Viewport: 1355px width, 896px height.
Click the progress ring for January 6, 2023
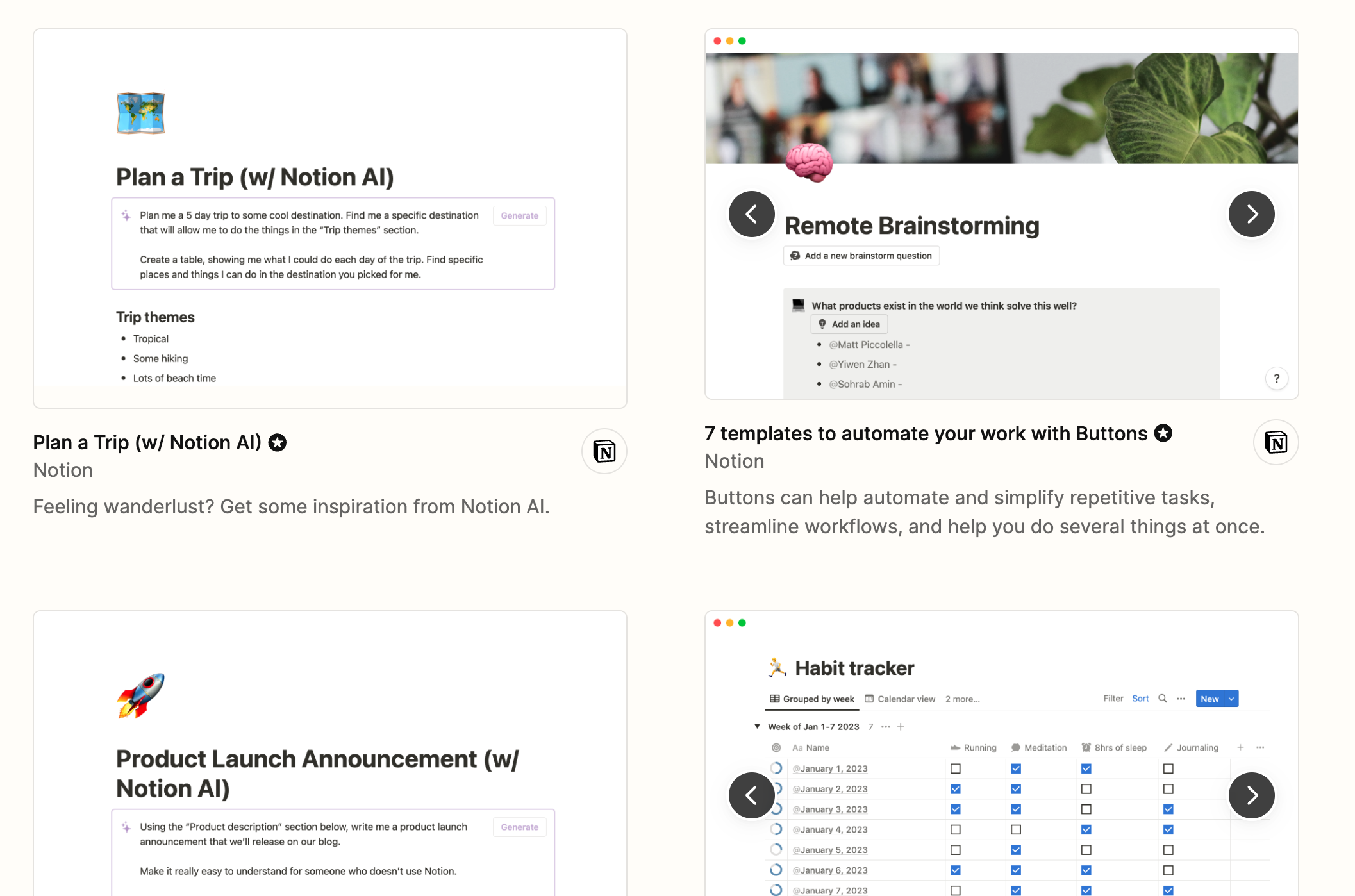[776, 870]
